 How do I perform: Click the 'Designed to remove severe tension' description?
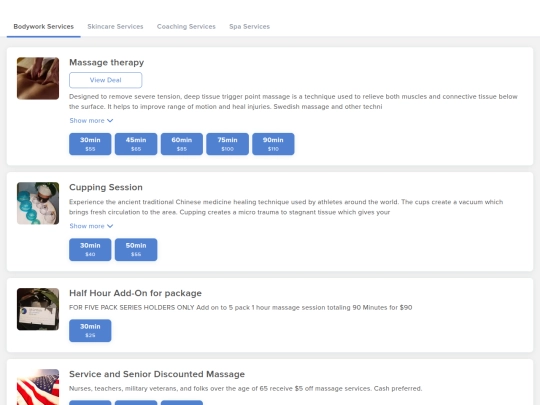point(293,102)
